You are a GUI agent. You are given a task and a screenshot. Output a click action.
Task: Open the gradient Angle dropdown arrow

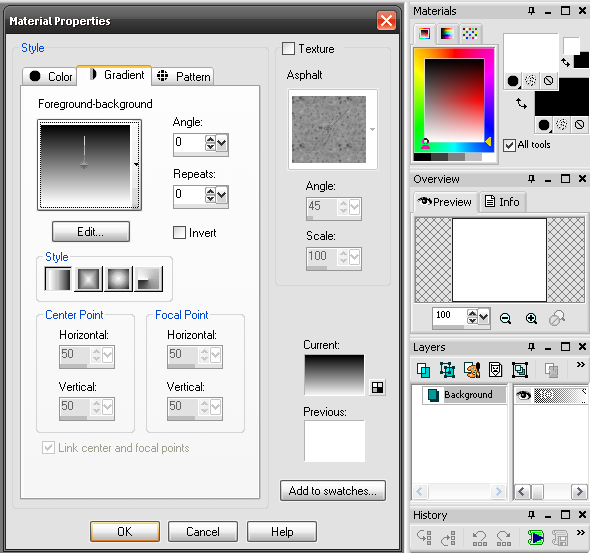click(222, 143)
